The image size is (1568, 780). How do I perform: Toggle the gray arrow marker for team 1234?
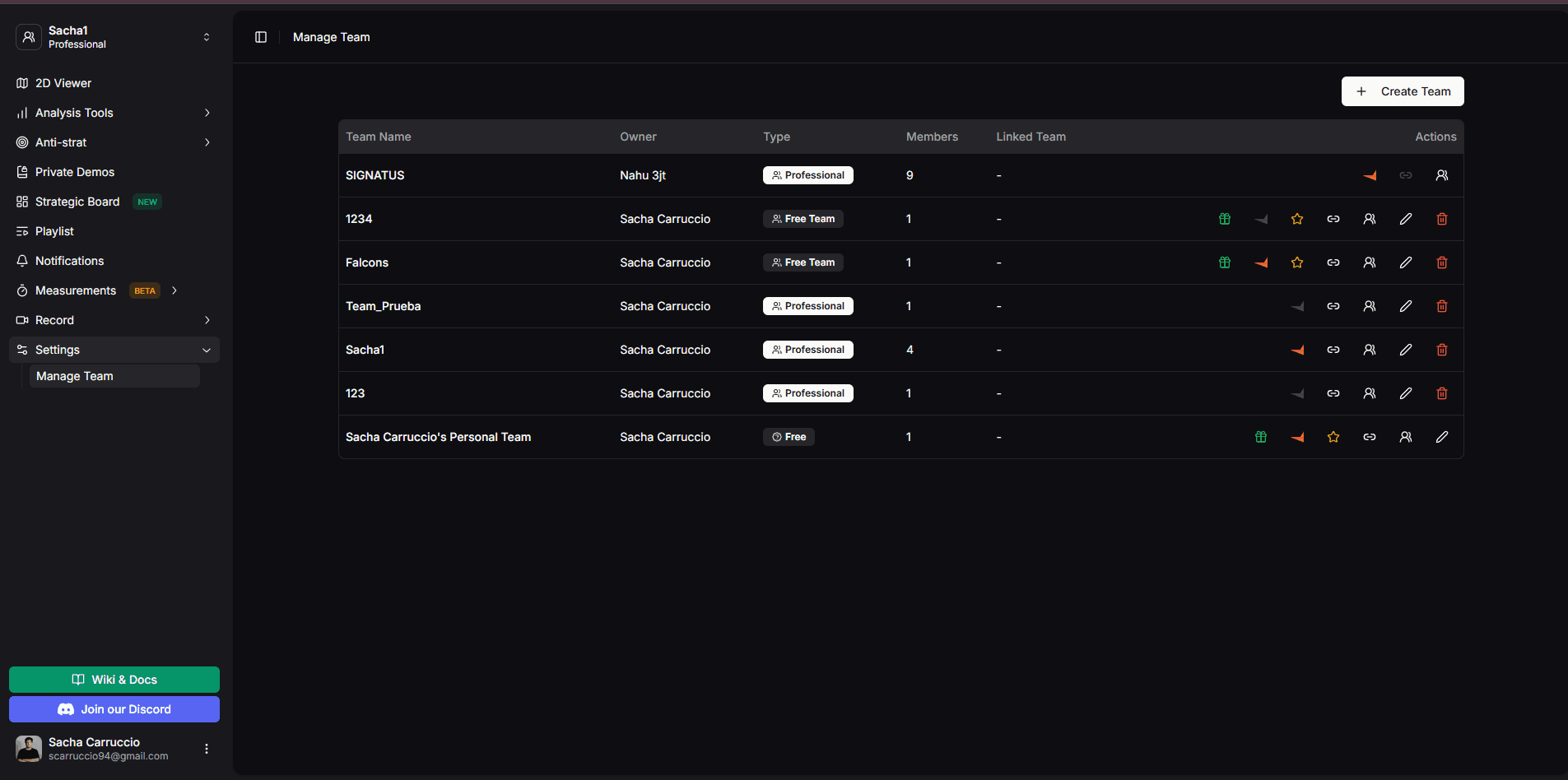1261,219
